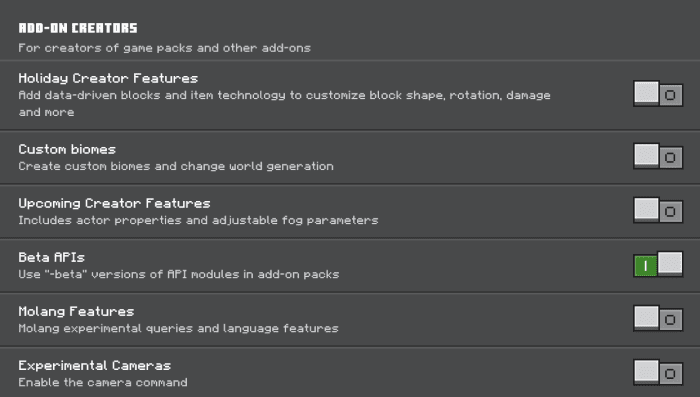Click the 'Includes actor properties' description text
700x397 pixels.
coord(198,220)
